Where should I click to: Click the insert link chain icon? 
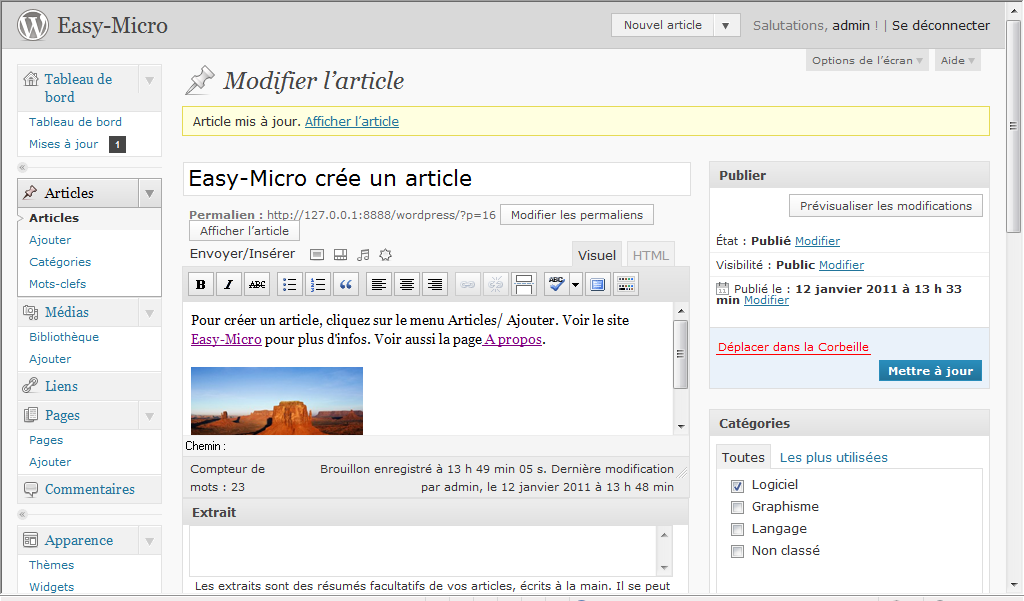[468, 284]
